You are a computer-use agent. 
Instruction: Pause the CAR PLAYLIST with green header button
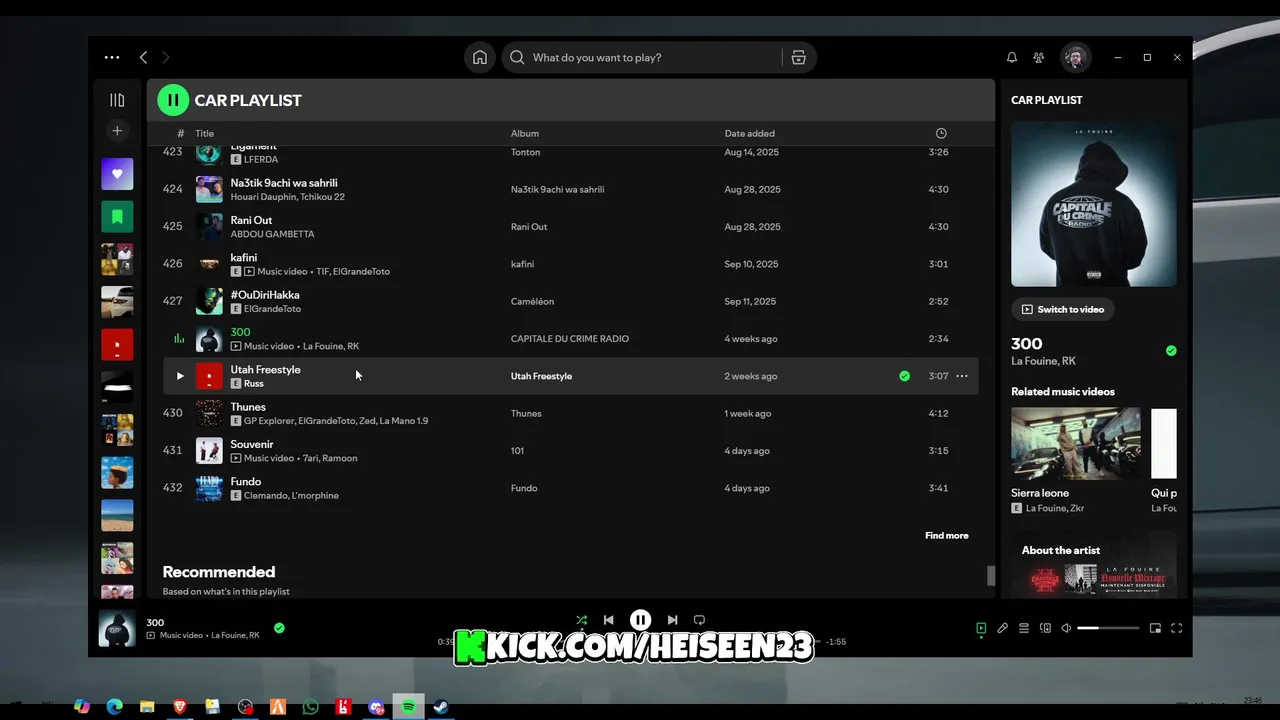(173, 100)
